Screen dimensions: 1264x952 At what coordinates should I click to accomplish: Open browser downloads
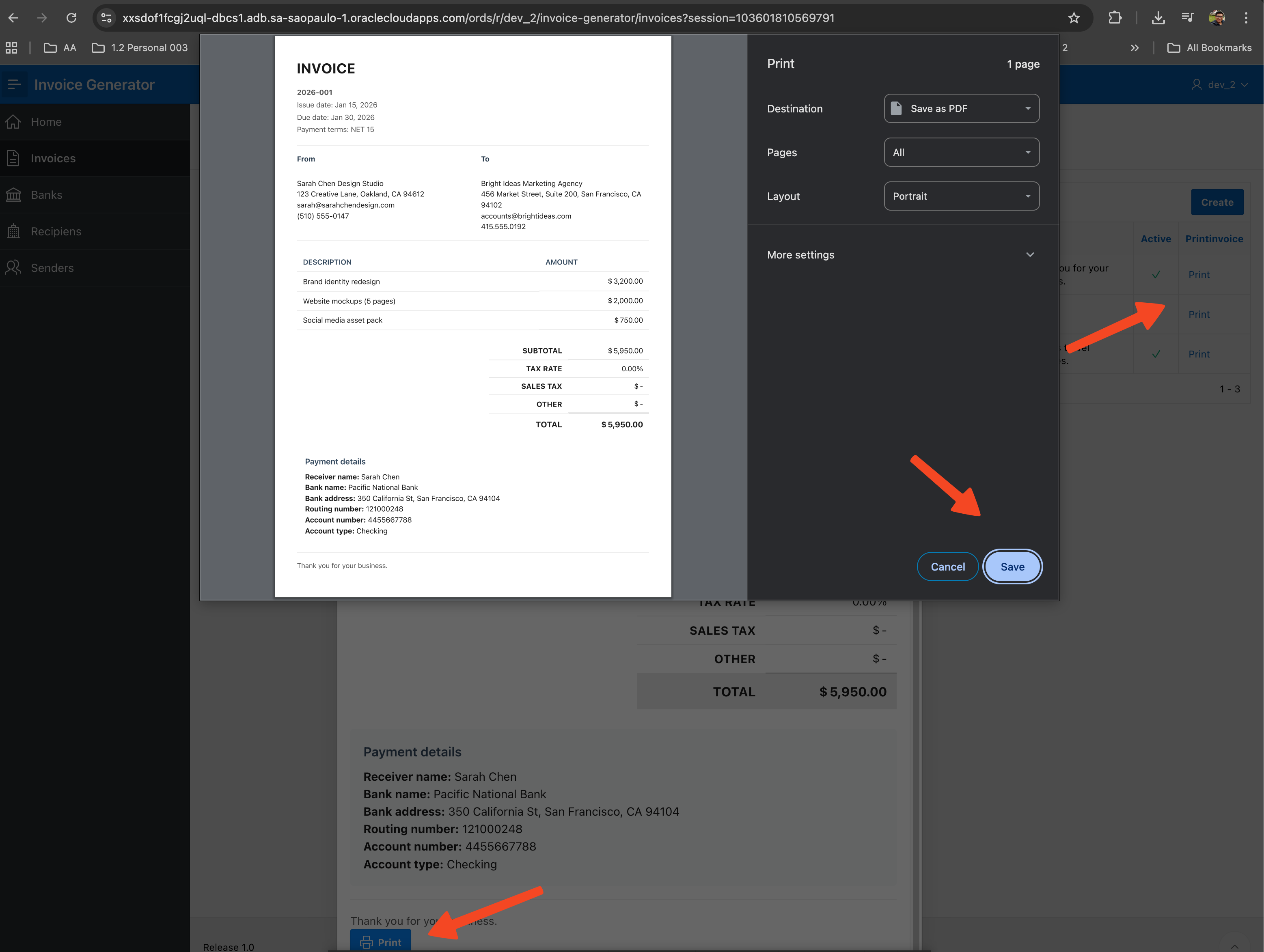coord(1159,18)
